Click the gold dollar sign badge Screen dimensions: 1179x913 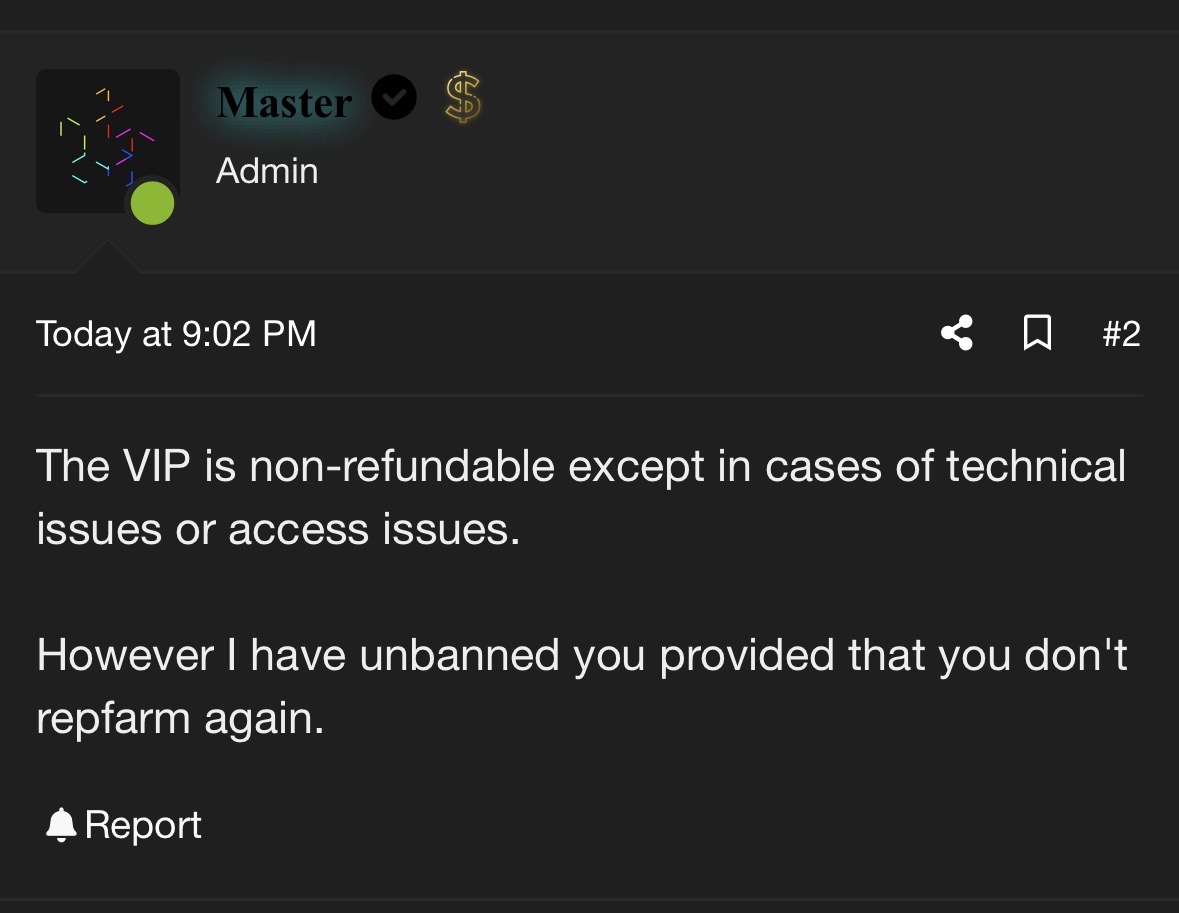pos(462,97)
